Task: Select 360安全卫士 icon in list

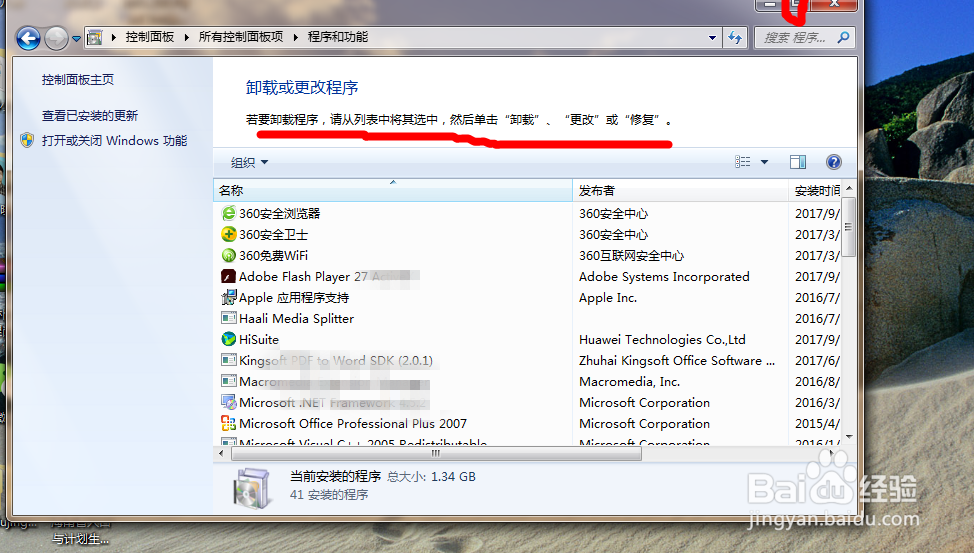Action: click(229, 234)
